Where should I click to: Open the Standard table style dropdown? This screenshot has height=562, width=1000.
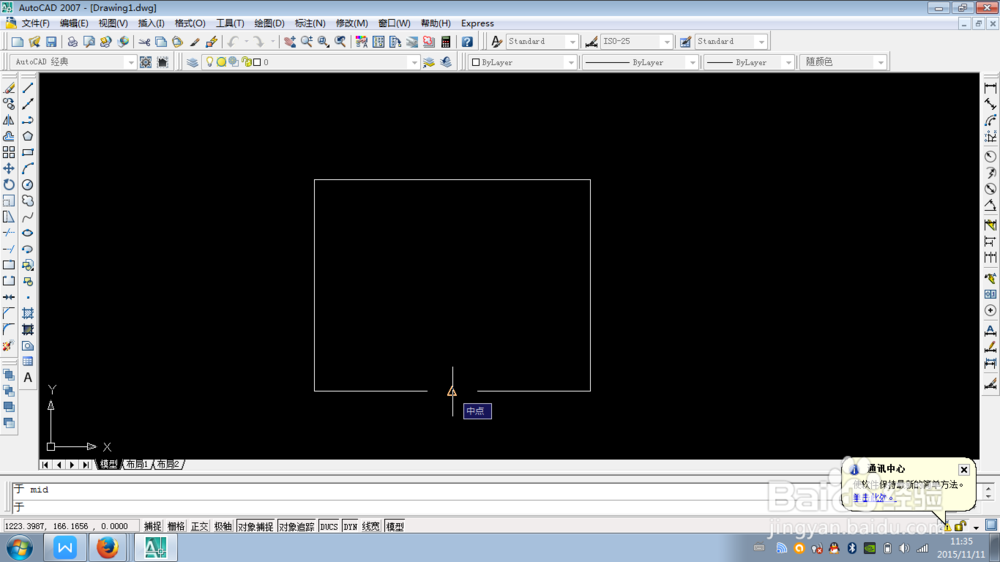click(761, 41)
